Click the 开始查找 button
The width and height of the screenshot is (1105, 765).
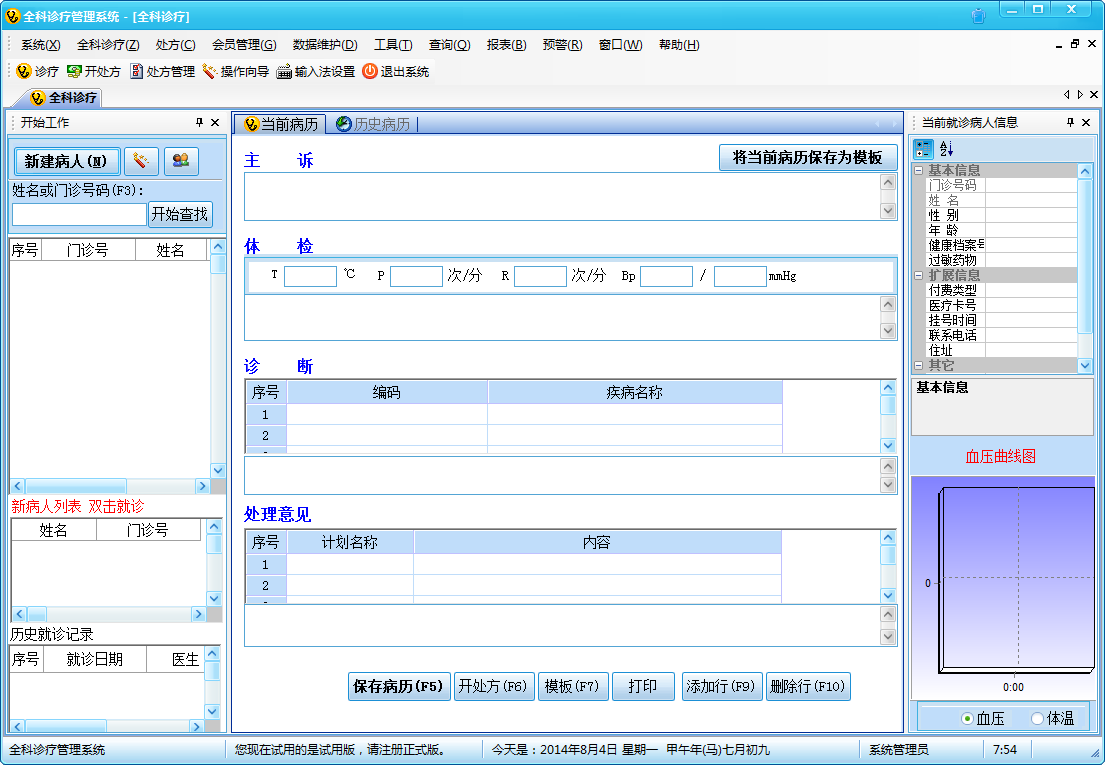[x=180, y=214]
